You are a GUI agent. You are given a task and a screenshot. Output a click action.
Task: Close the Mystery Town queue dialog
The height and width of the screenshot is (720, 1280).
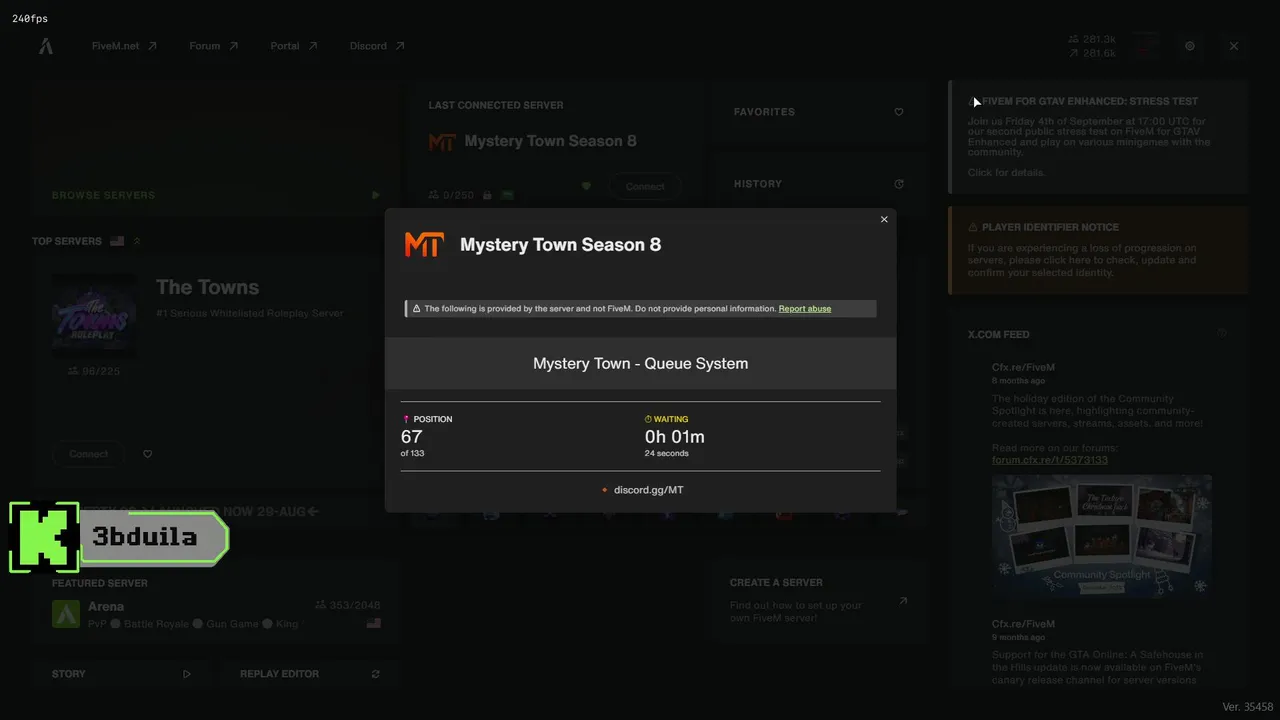pos(884,220)
